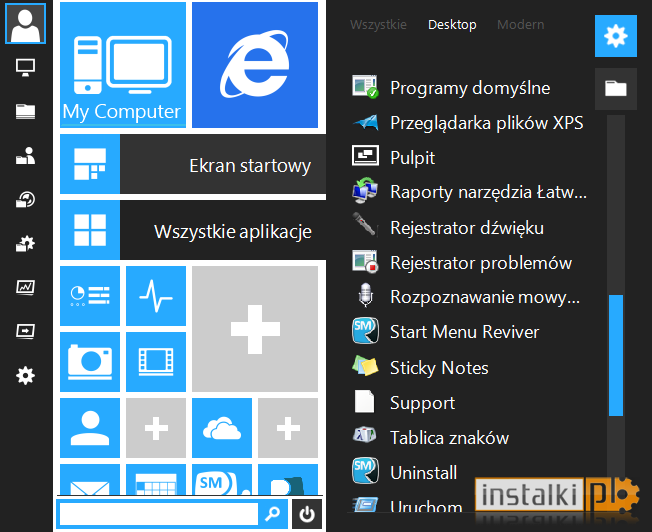Open Rozpoznawanie mowy... entry
This screenshot has height=532, width=652.
click(x=470, y=297)
